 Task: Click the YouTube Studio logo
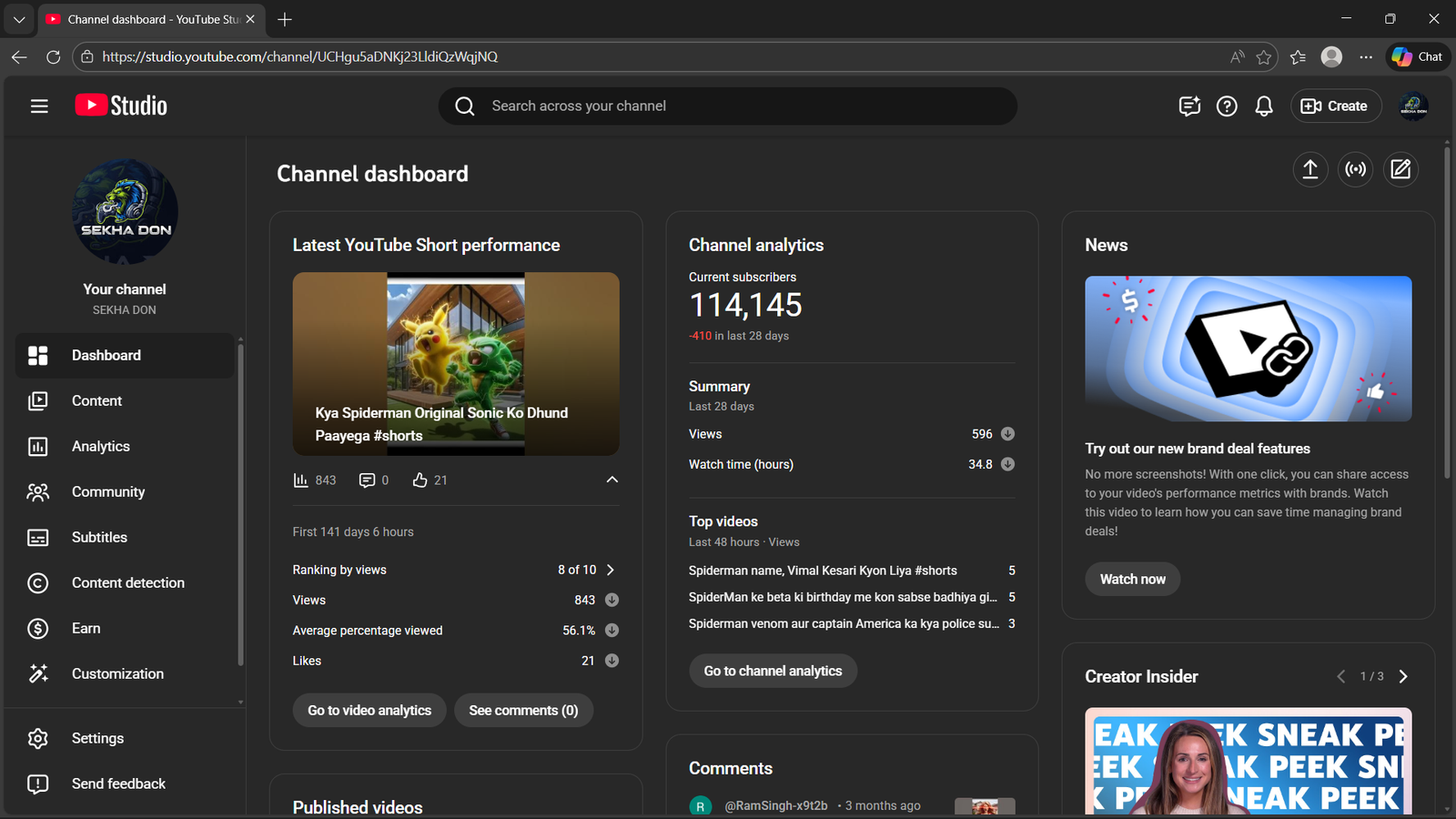(x=121, y=106)
